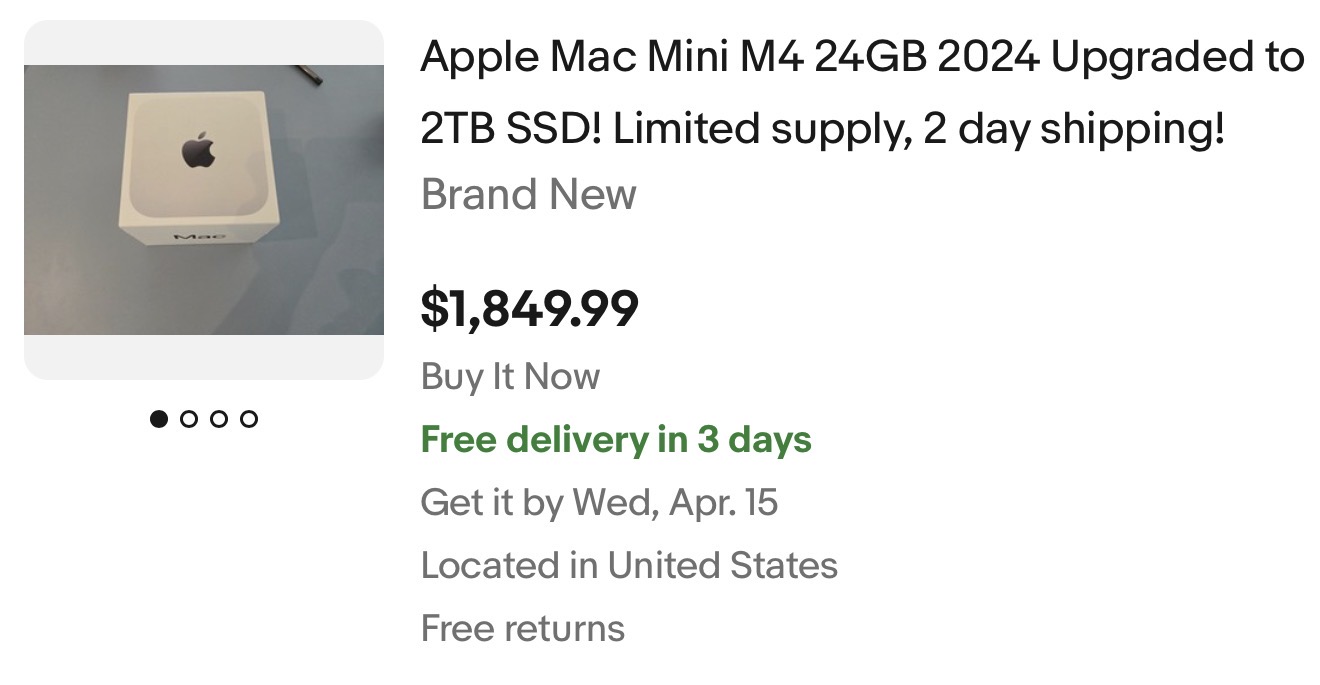Screen dimensions: 1320x685
Task: Click the Apple logo on the box photo
Action: (x=198, y=151)
